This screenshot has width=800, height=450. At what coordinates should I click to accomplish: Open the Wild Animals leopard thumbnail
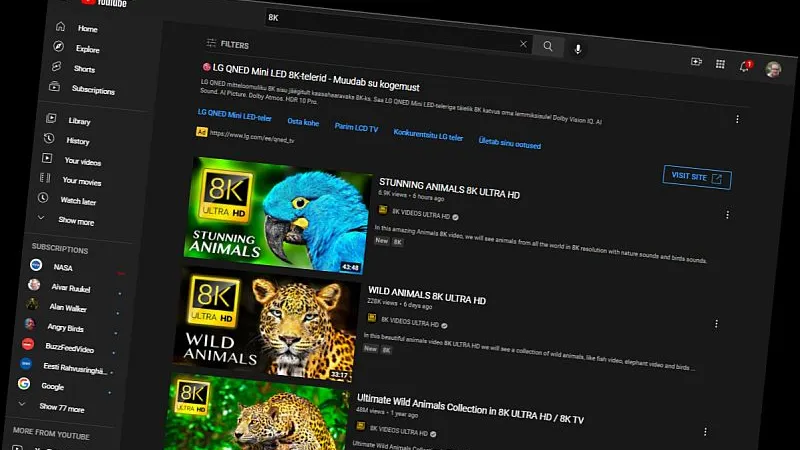[266, 325]
